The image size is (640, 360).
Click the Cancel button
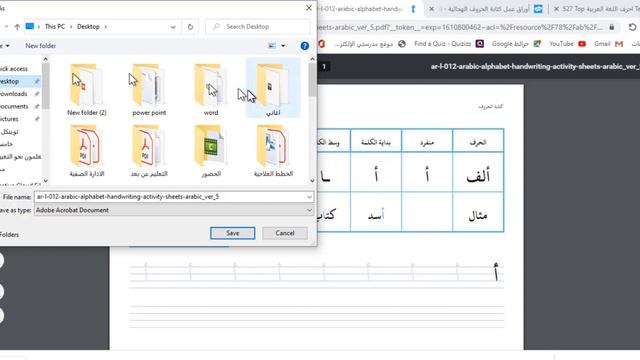(x=284, y=233)
